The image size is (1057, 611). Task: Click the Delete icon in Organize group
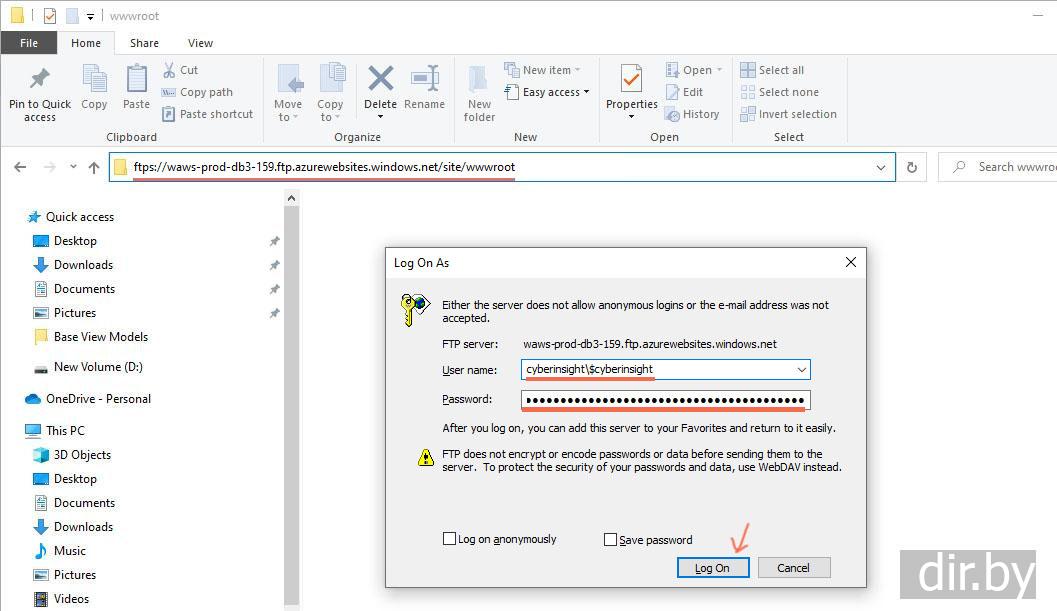point(380,80)
